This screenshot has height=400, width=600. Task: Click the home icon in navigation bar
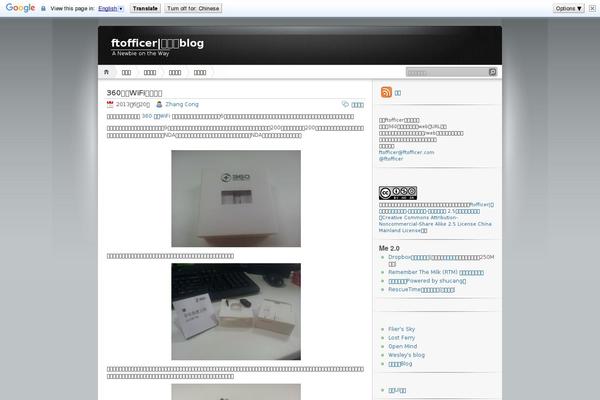click(x=106, y=72)
